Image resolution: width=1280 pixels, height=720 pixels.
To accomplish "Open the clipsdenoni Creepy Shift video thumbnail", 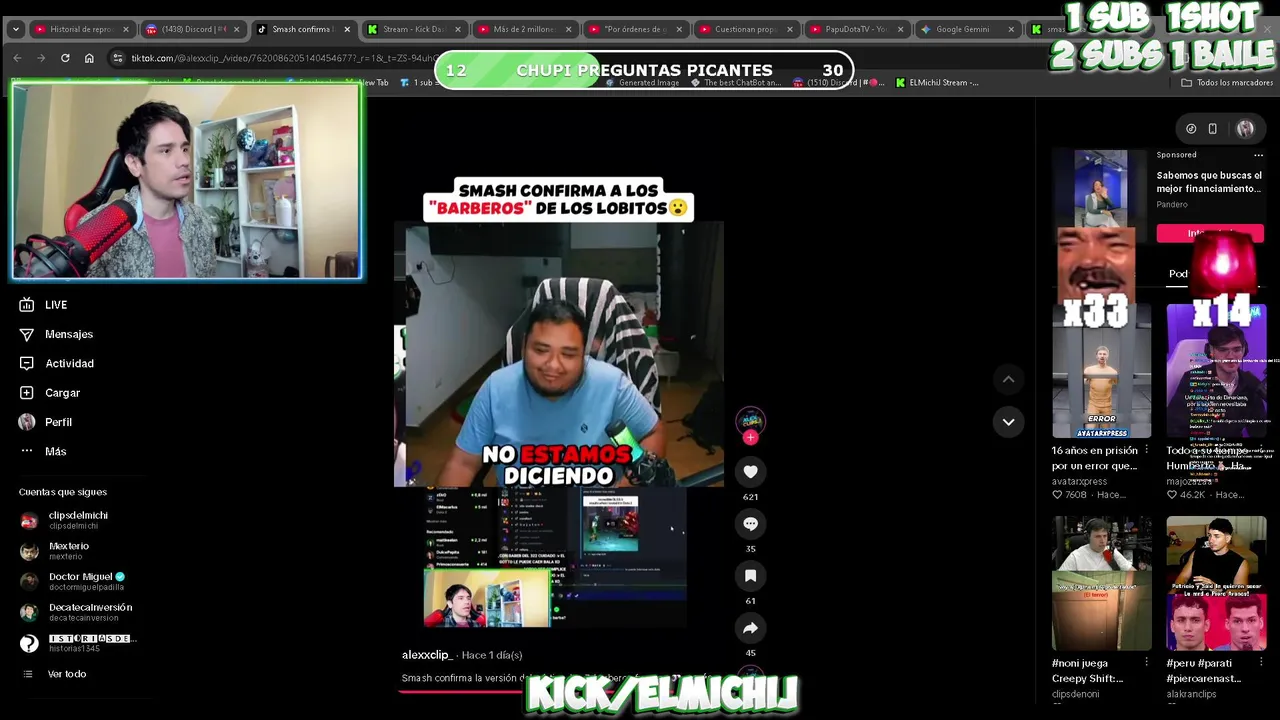I will click(1101, 584).
